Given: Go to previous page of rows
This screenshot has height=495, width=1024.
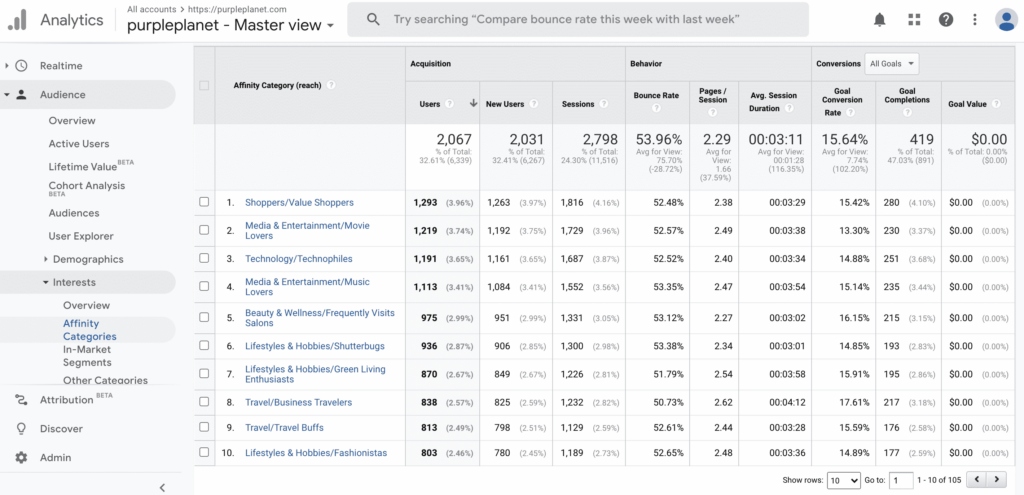Looking at the screenshot, I should [x=976, y=480].
